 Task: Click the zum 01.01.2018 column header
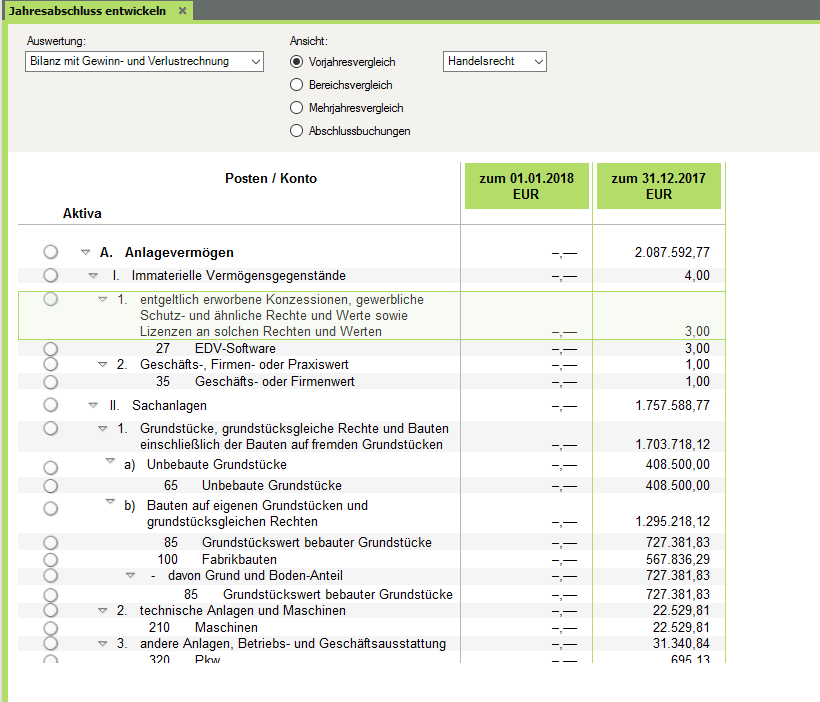pos(526,186)
